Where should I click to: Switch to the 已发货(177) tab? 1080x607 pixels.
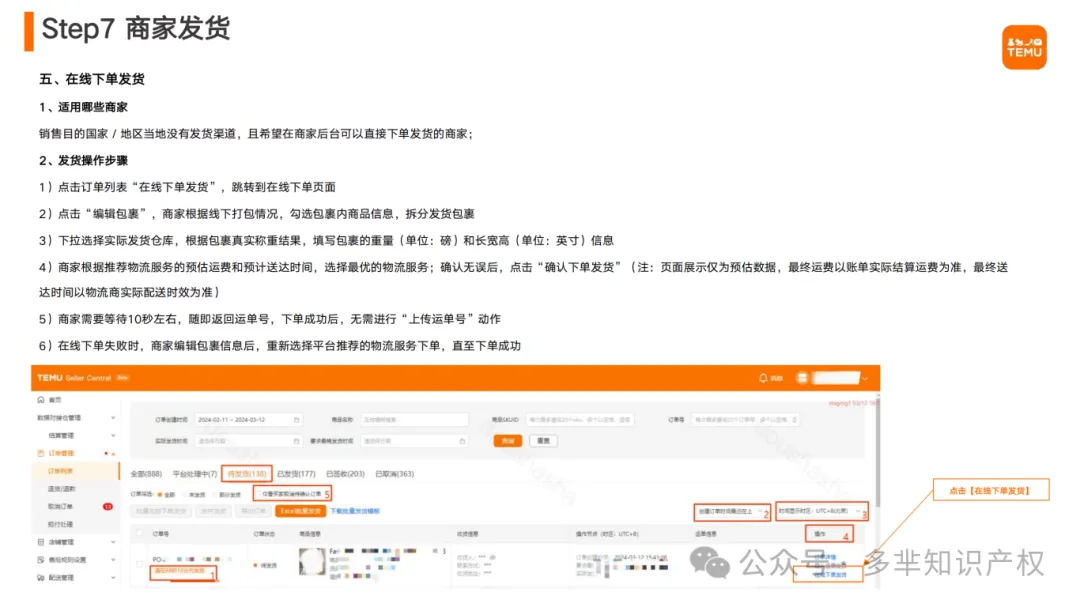coord(296,474)
